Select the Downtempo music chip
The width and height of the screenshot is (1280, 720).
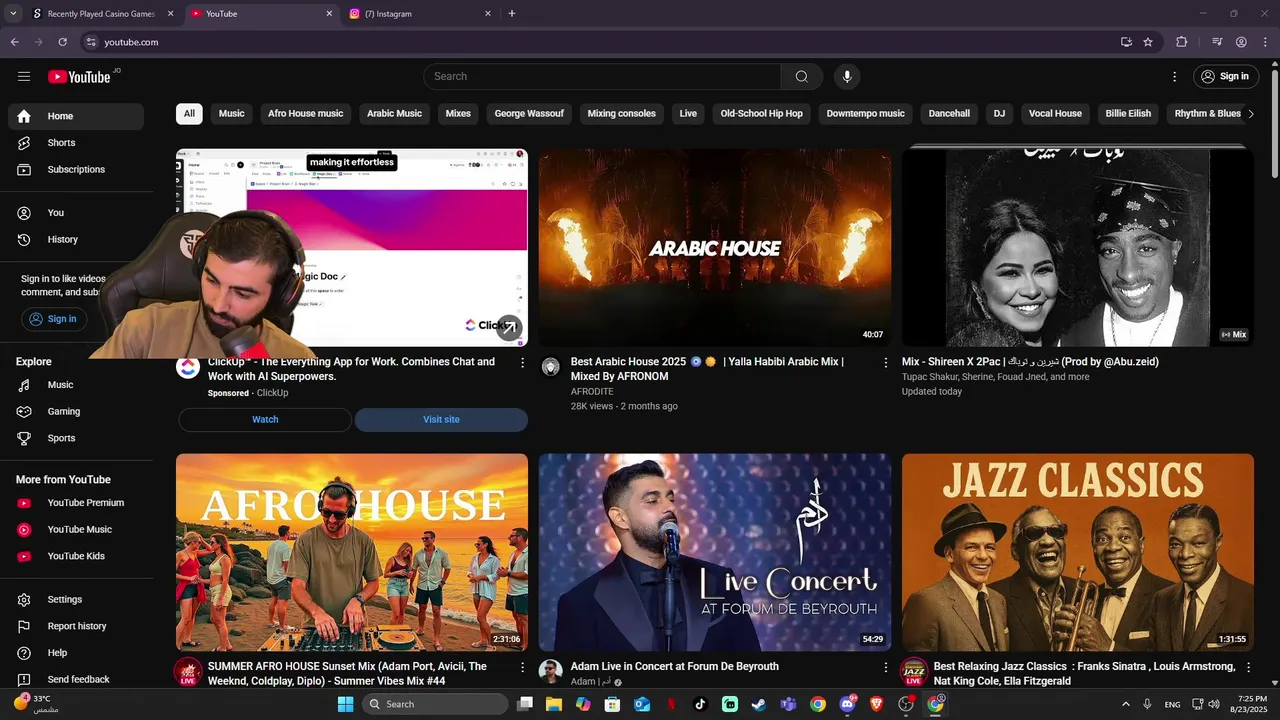[x=865, y=113]
